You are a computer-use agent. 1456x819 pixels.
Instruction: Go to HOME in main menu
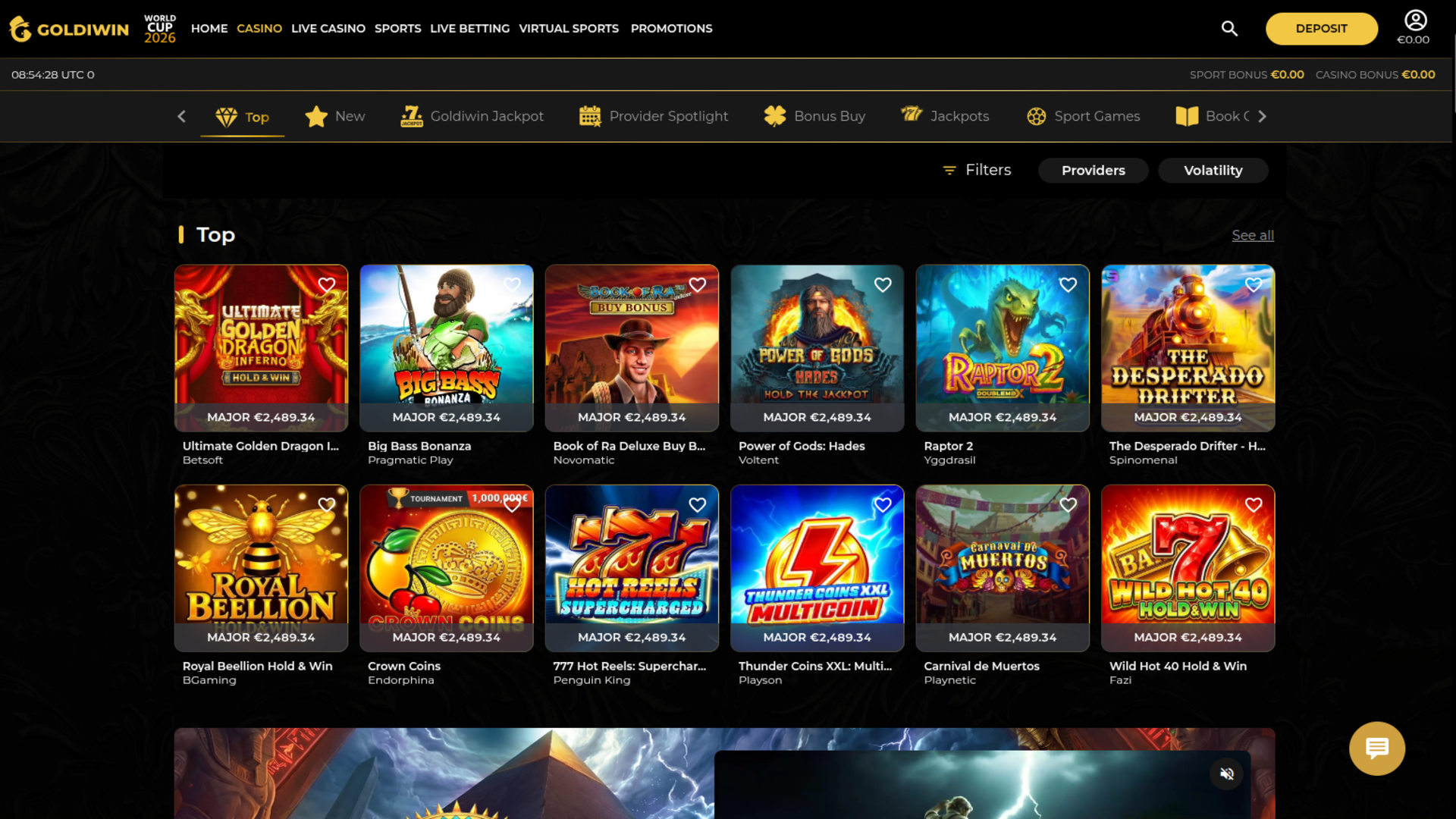[x=209, y=28]
